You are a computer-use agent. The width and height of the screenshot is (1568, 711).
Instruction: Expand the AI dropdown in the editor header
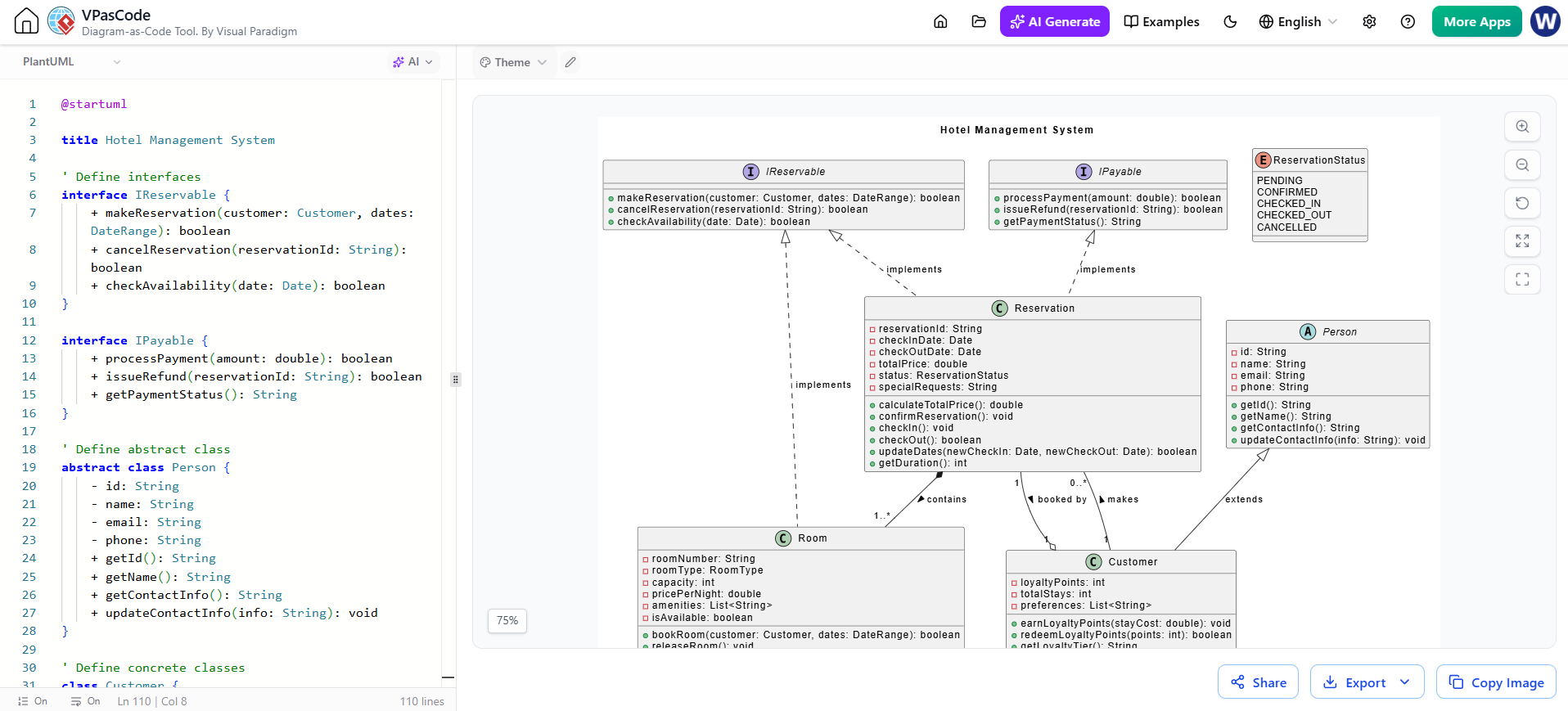(413, 61)
